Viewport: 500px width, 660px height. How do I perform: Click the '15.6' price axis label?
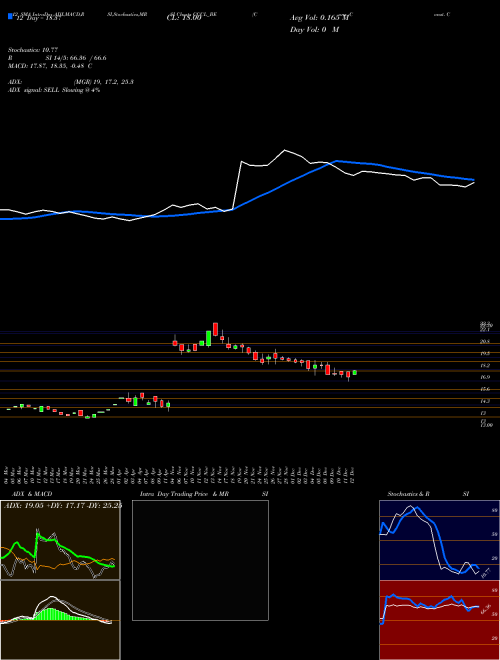coord(485,389)
